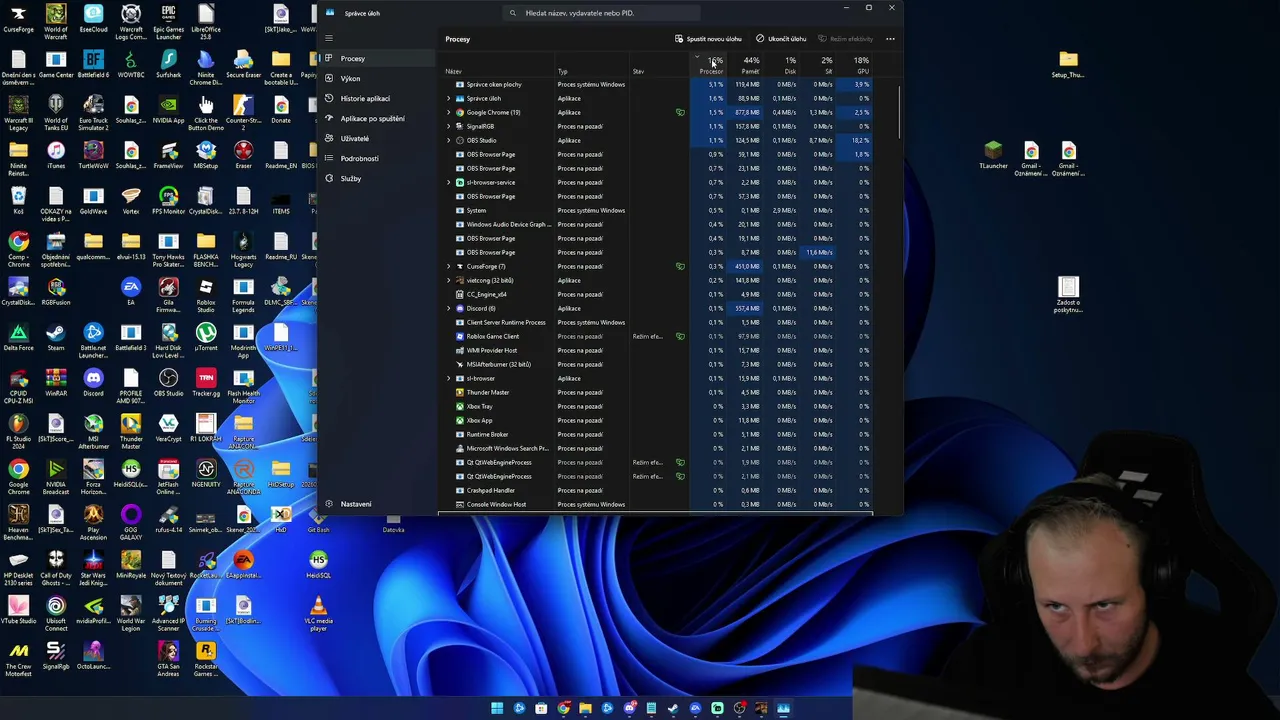1280x720 pixels.
Task: Click Ukončit úlohu to end task
Action: tap(781, 39)
